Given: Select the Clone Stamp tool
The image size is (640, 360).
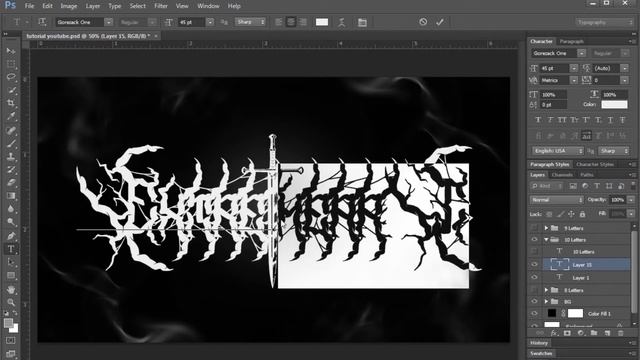Looking at the screenshot, I should click(11, 157).
